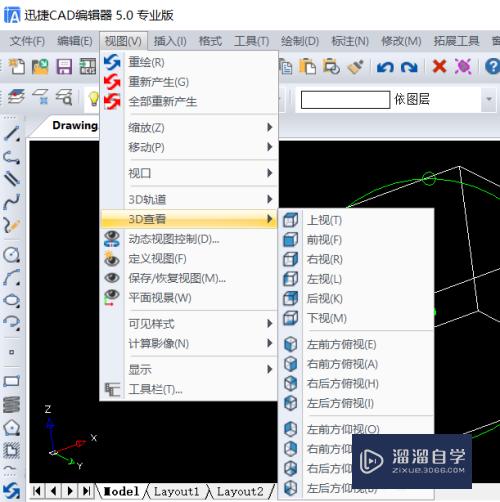Screen dimensions: 500x502
Task: Click the Copy icon in toolbar
Action: pyautogui.click(x=285, y=66)
